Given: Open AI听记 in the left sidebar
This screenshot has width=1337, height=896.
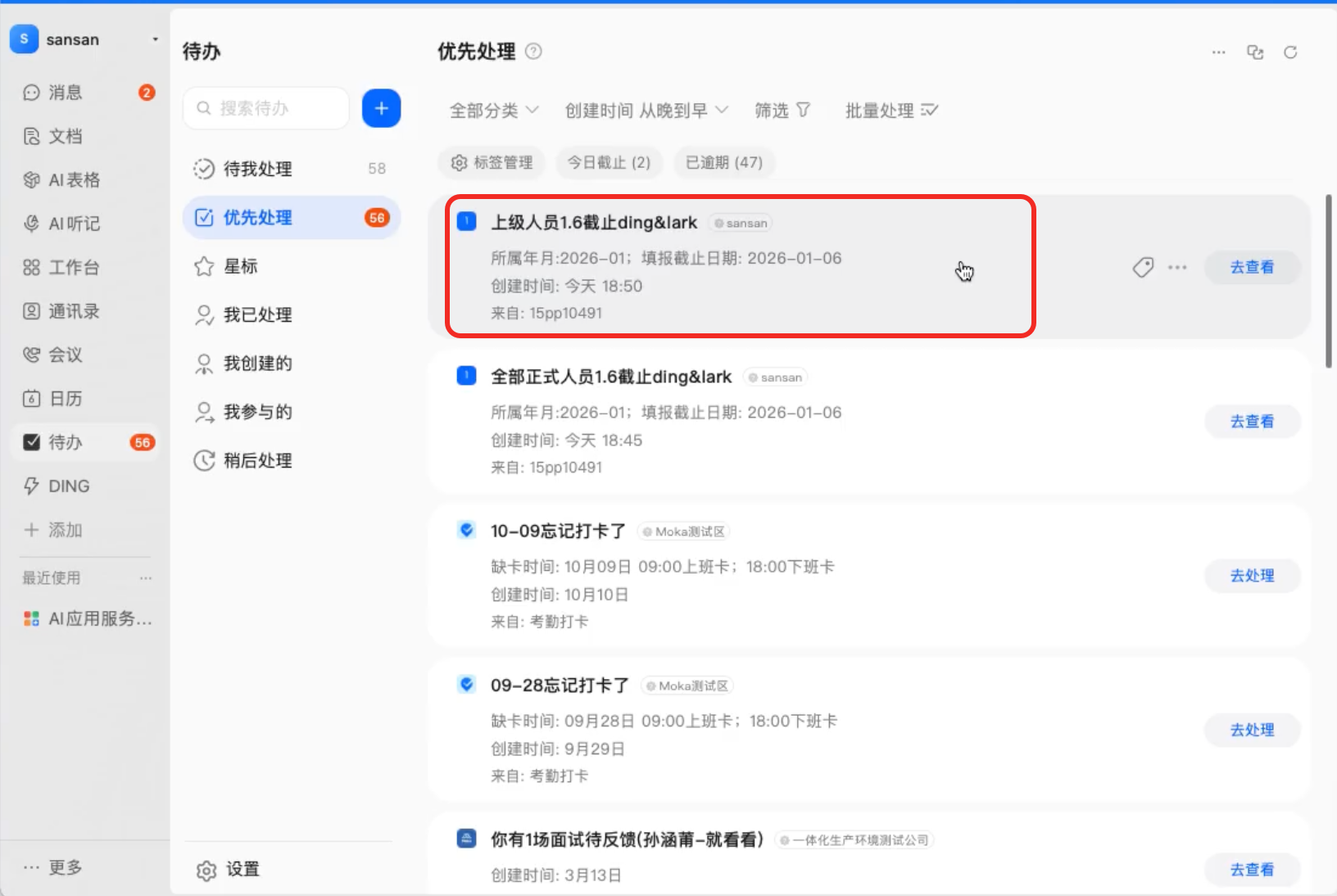Looking at the screenshot, I should (73, 224).
